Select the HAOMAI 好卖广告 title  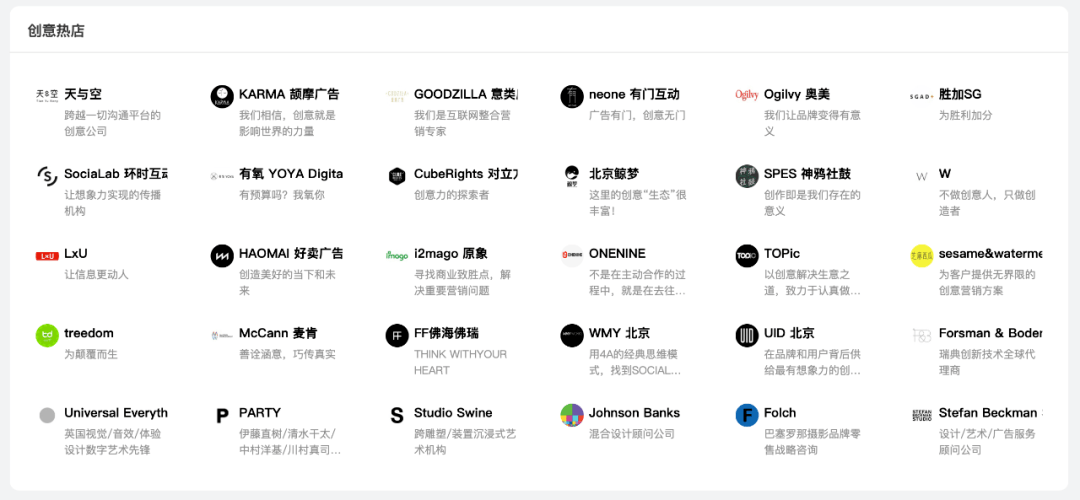point(290,254)
